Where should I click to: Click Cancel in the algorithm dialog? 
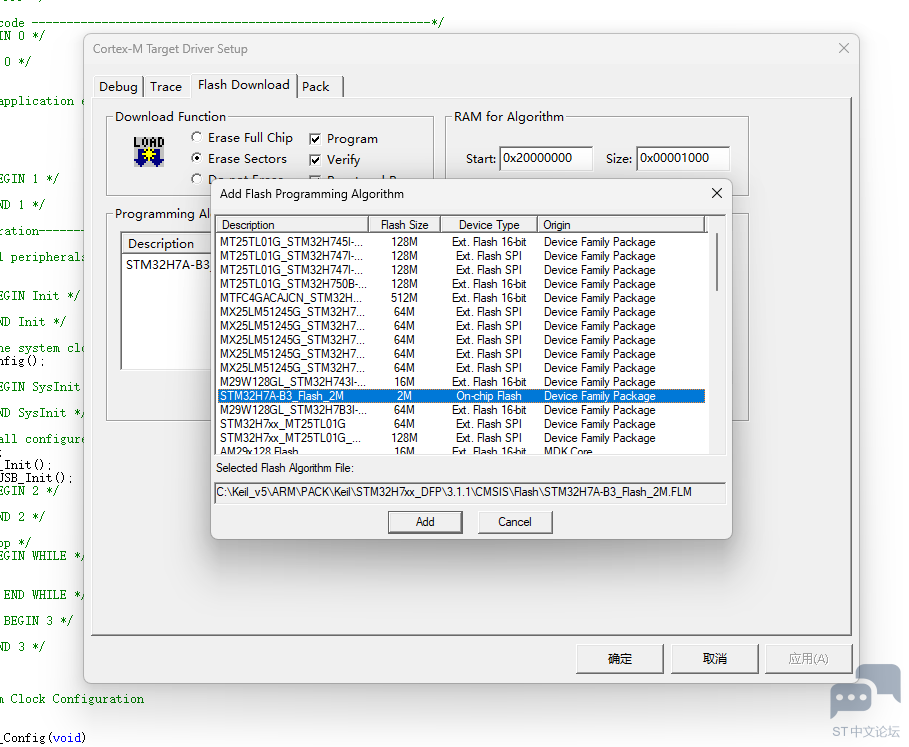515,522
